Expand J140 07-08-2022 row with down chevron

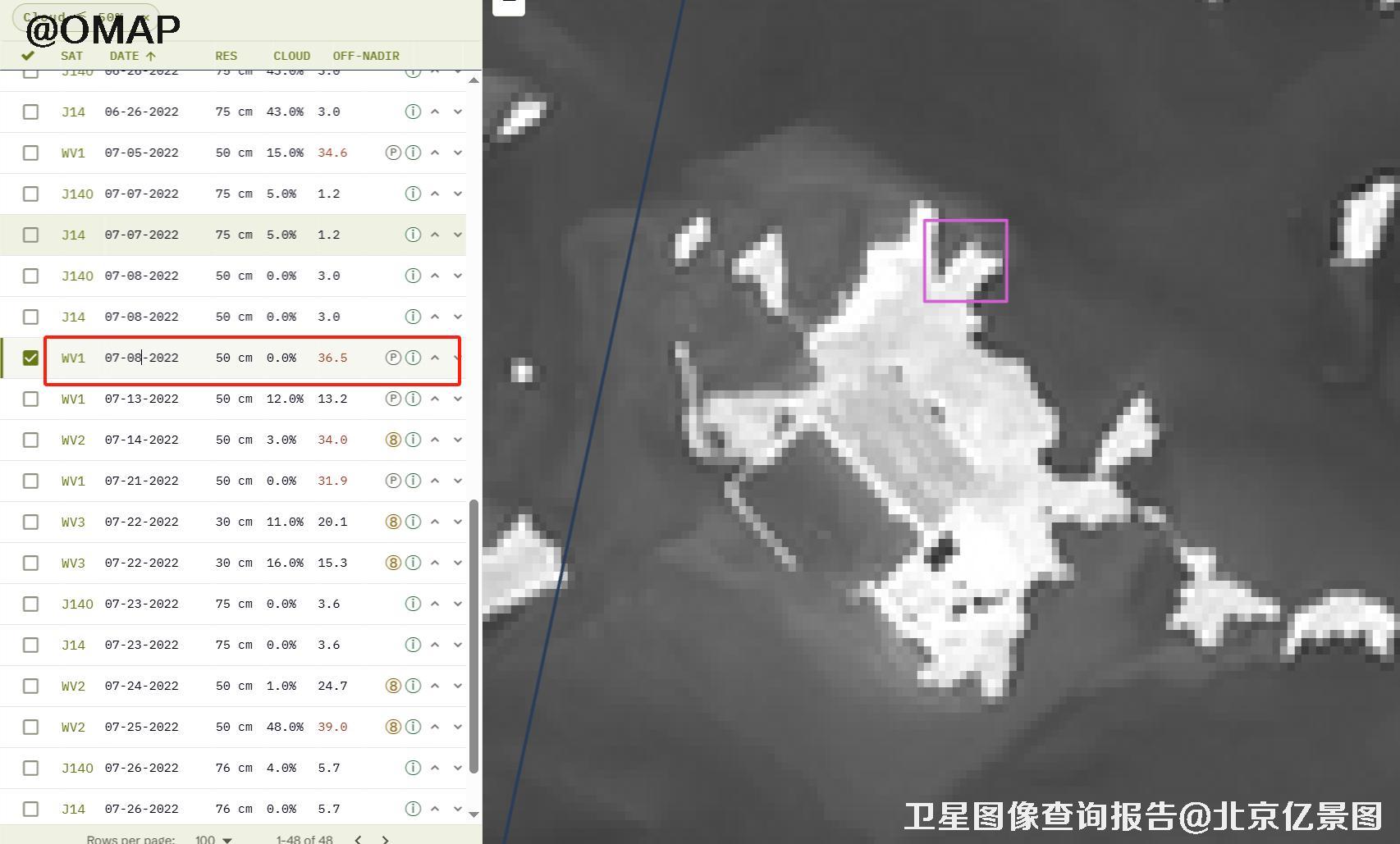click(x=458, y=276)
